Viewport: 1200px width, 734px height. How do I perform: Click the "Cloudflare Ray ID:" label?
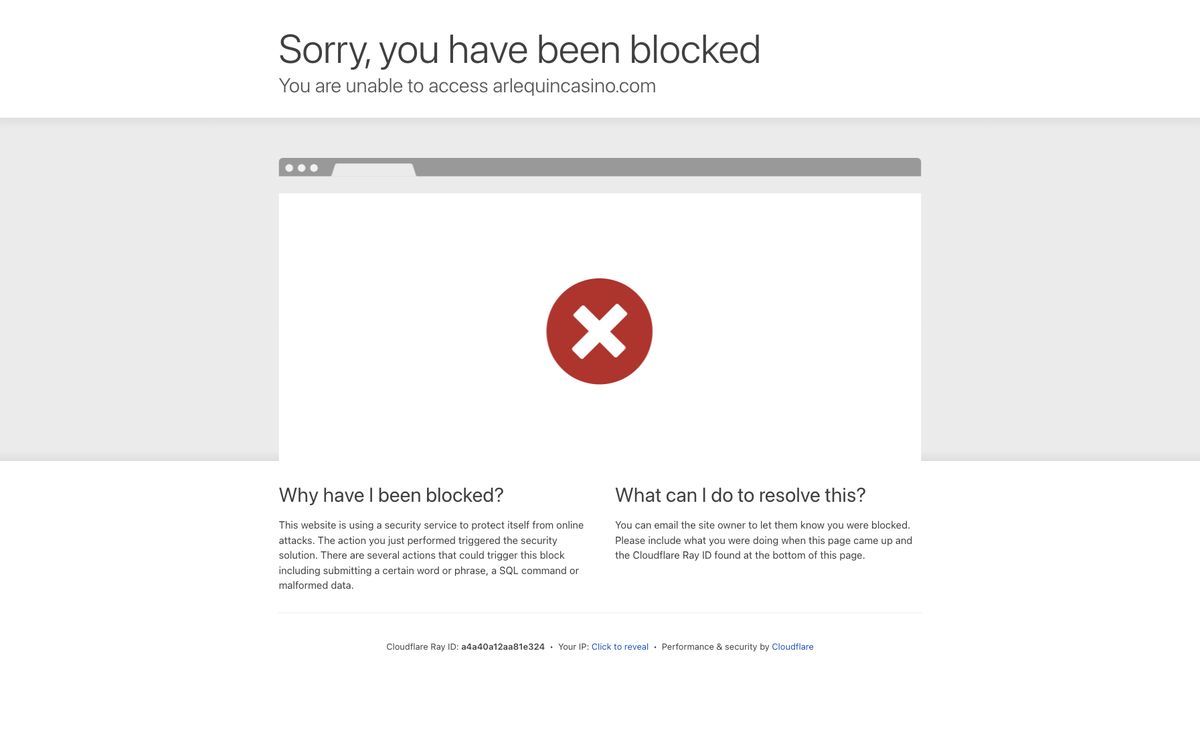click(x=422, y=647)
